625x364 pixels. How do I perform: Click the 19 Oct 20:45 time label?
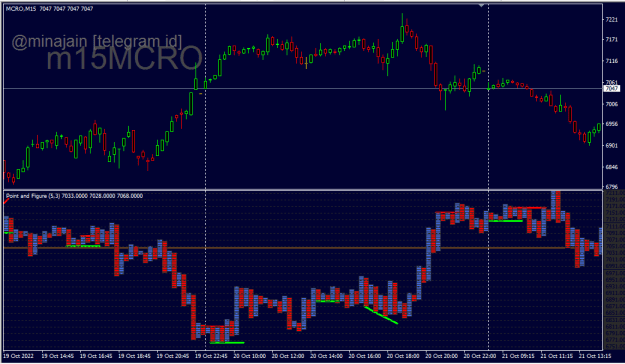point(173,356)
